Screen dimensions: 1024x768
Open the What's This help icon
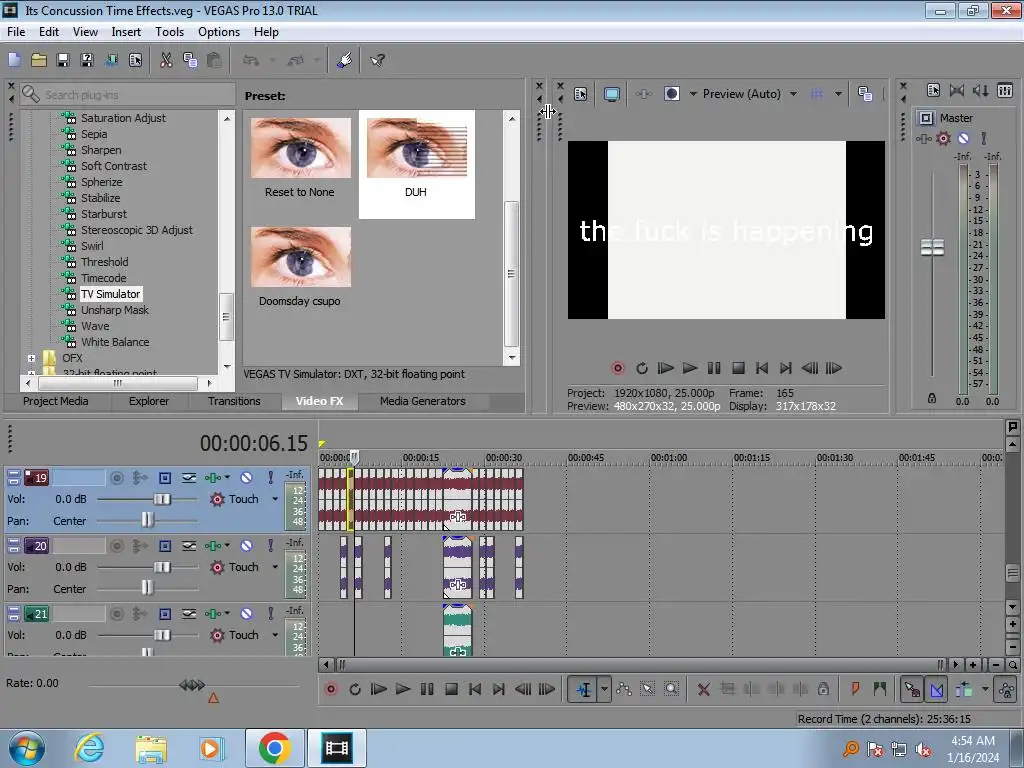click(x=377, y=60)
